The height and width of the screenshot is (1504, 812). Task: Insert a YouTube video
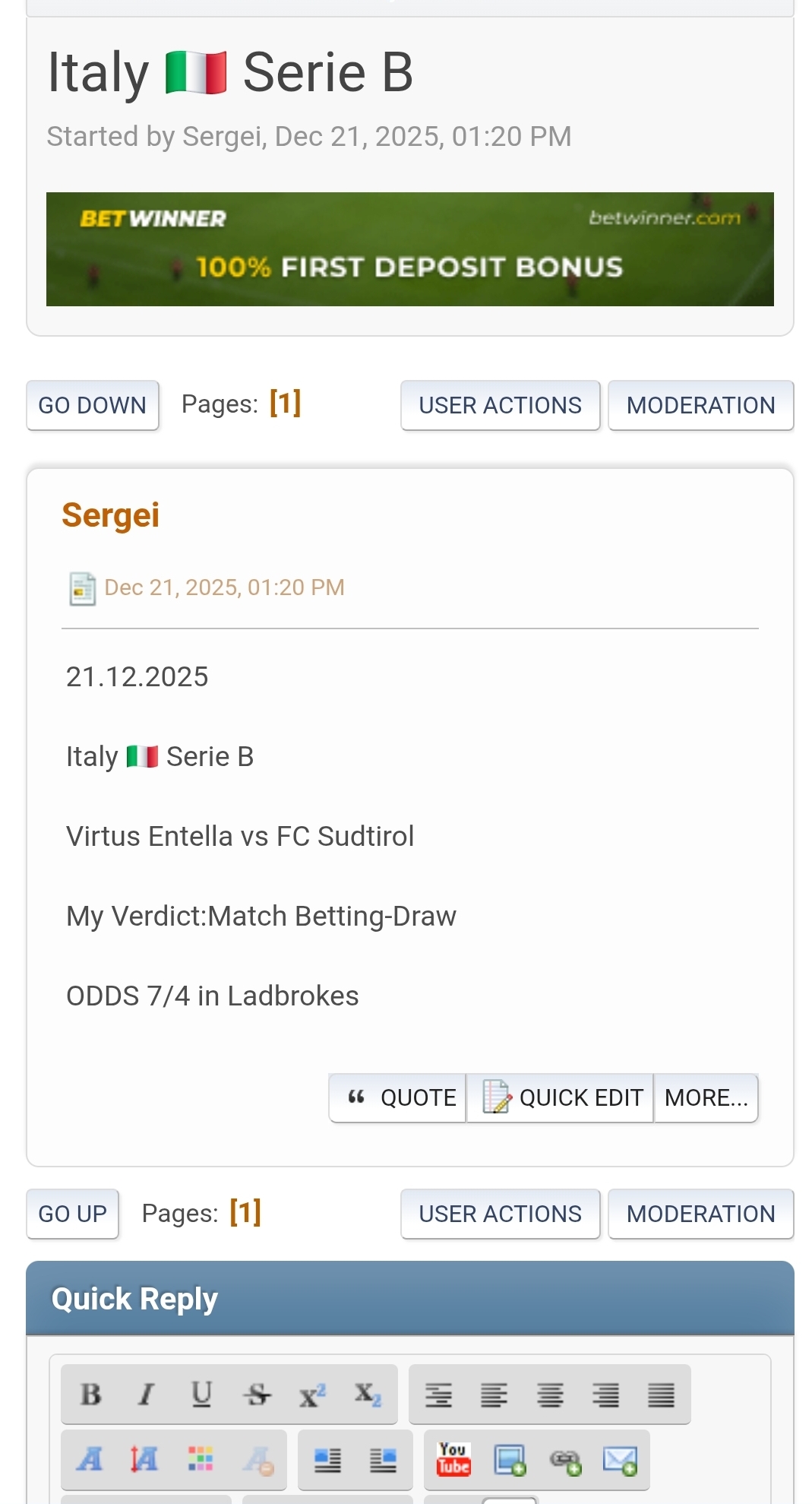click(453, 1459)
